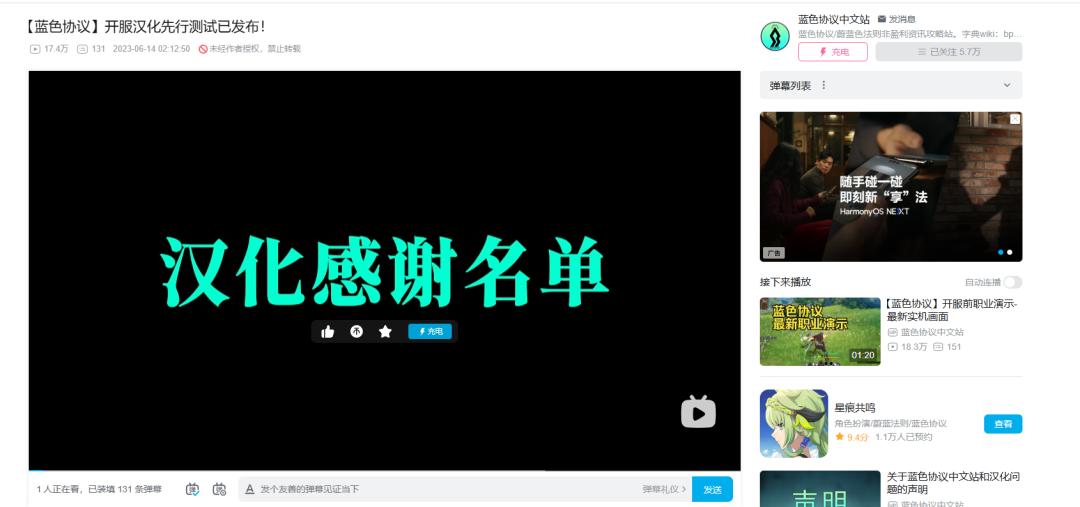
Task: Click the star favorite icon in video
Action: (385, 332)
